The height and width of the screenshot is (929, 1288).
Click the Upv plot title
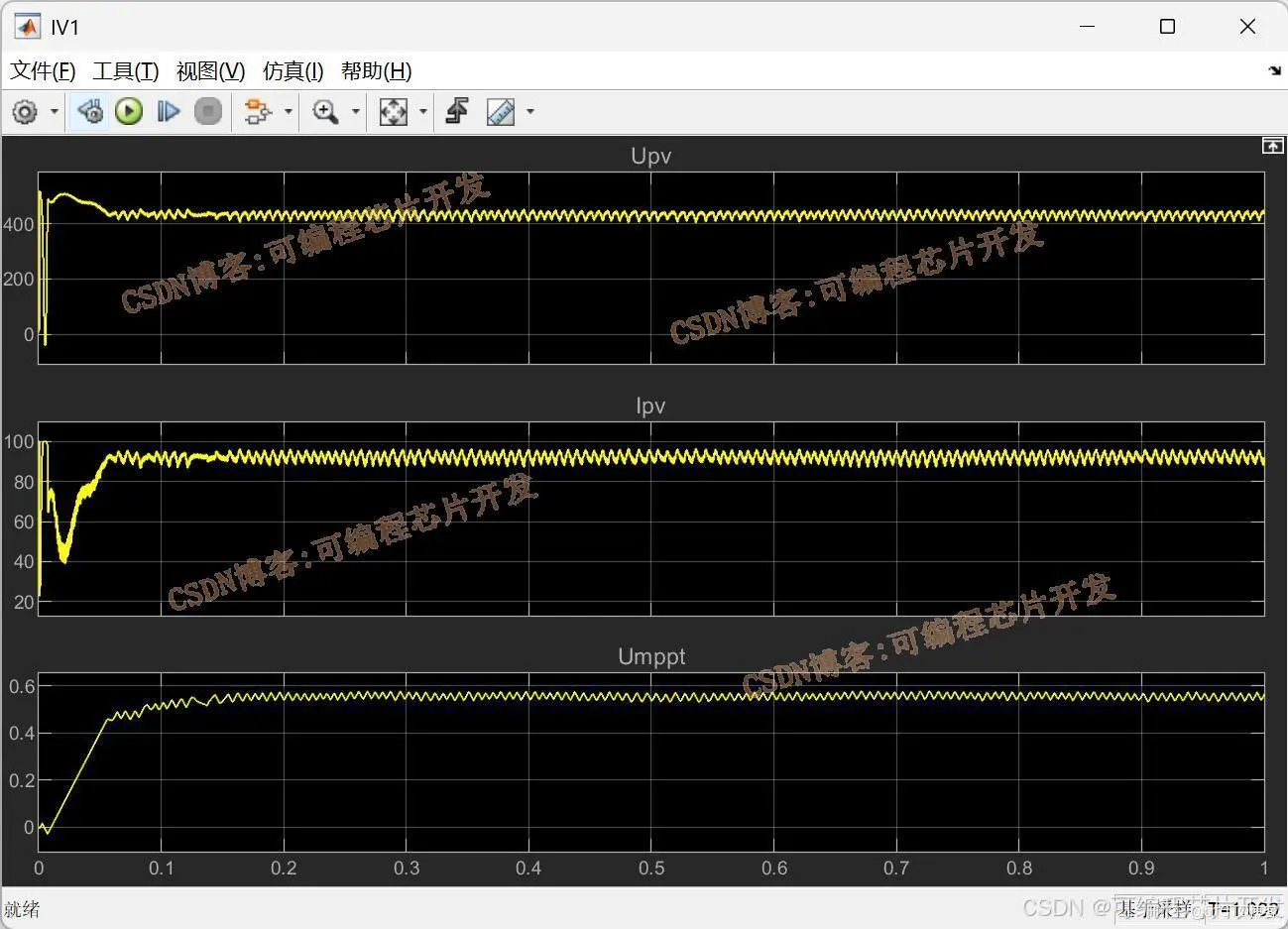click(651, 156)
